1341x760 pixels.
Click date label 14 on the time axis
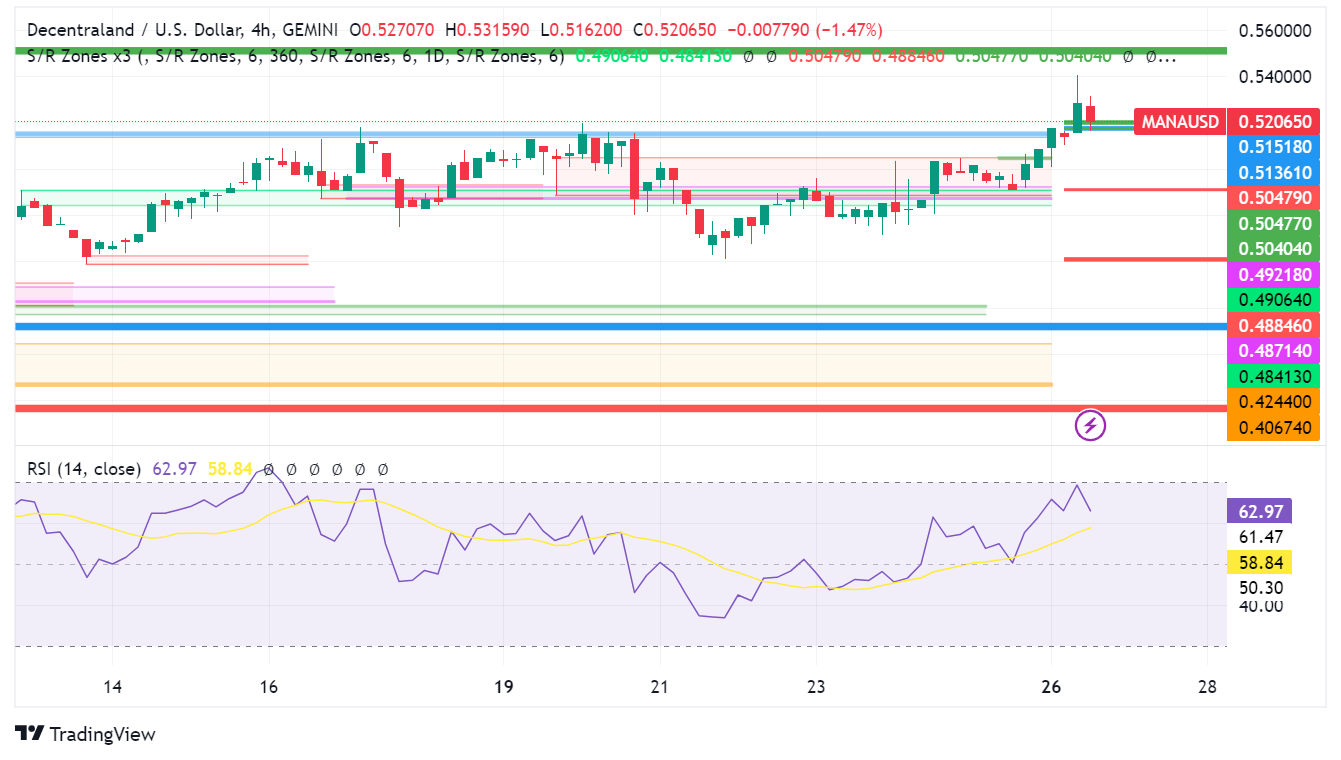(112, 687)
